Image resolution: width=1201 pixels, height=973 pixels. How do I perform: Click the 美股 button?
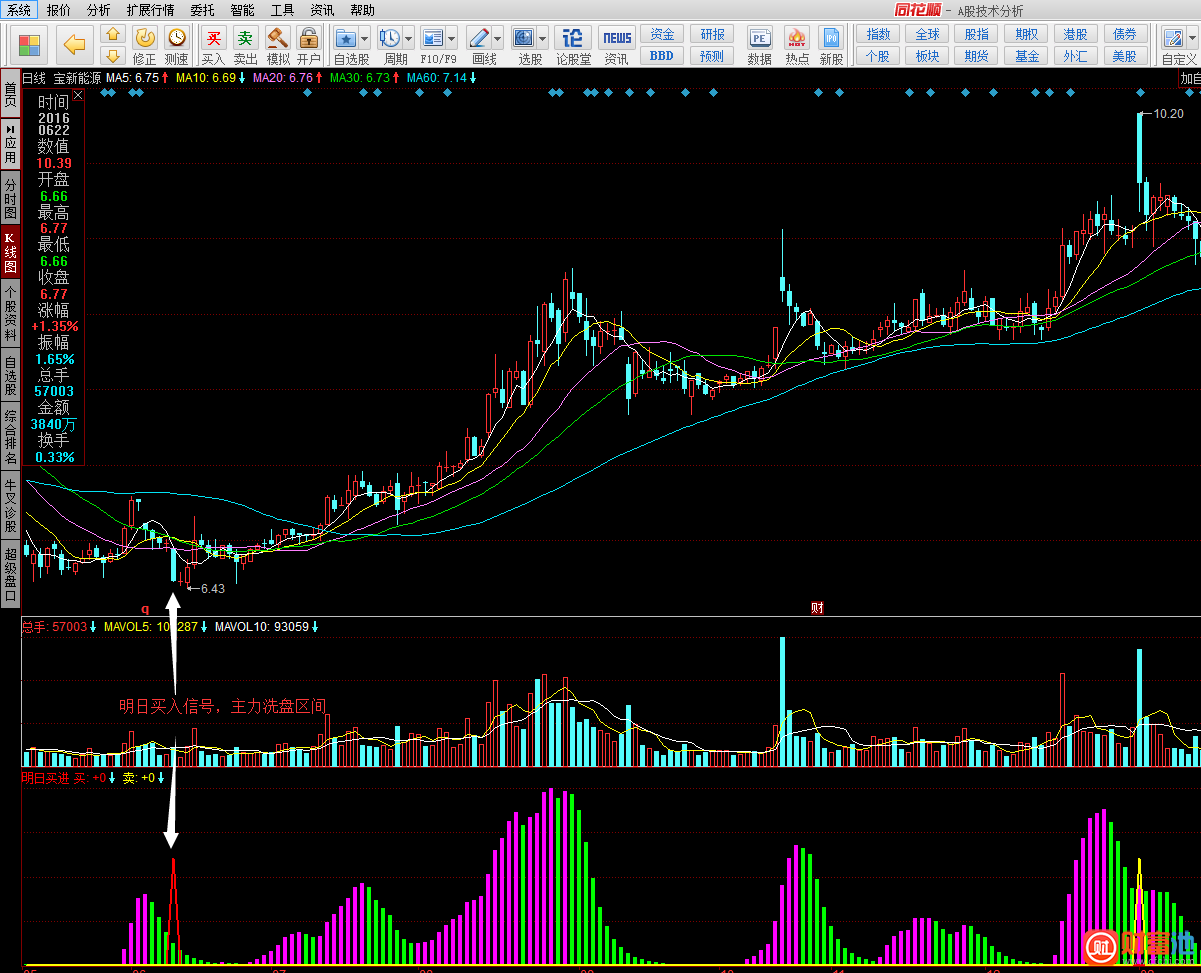pyautogui.click(x=1125, y=56)
